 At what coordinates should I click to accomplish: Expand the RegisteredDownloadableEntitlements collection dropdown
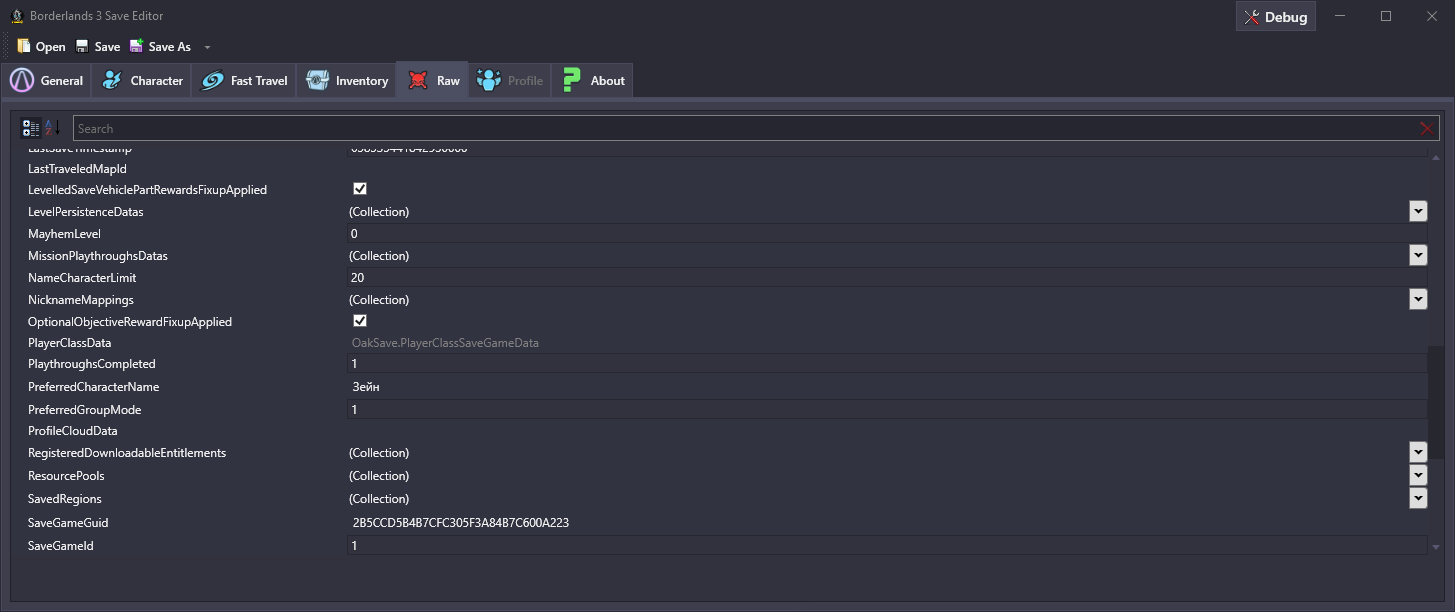coord(1418,452)
